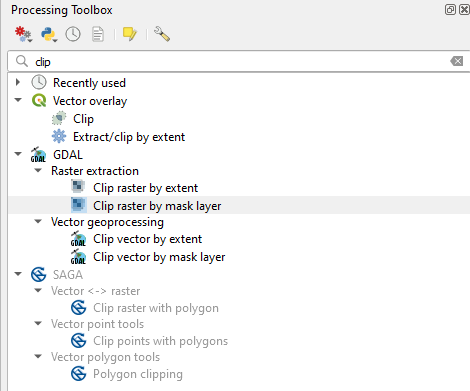The height and width of the screenshot is (391, 470).
Task: Select the 'Clip' algorithm
Action: 83,119
